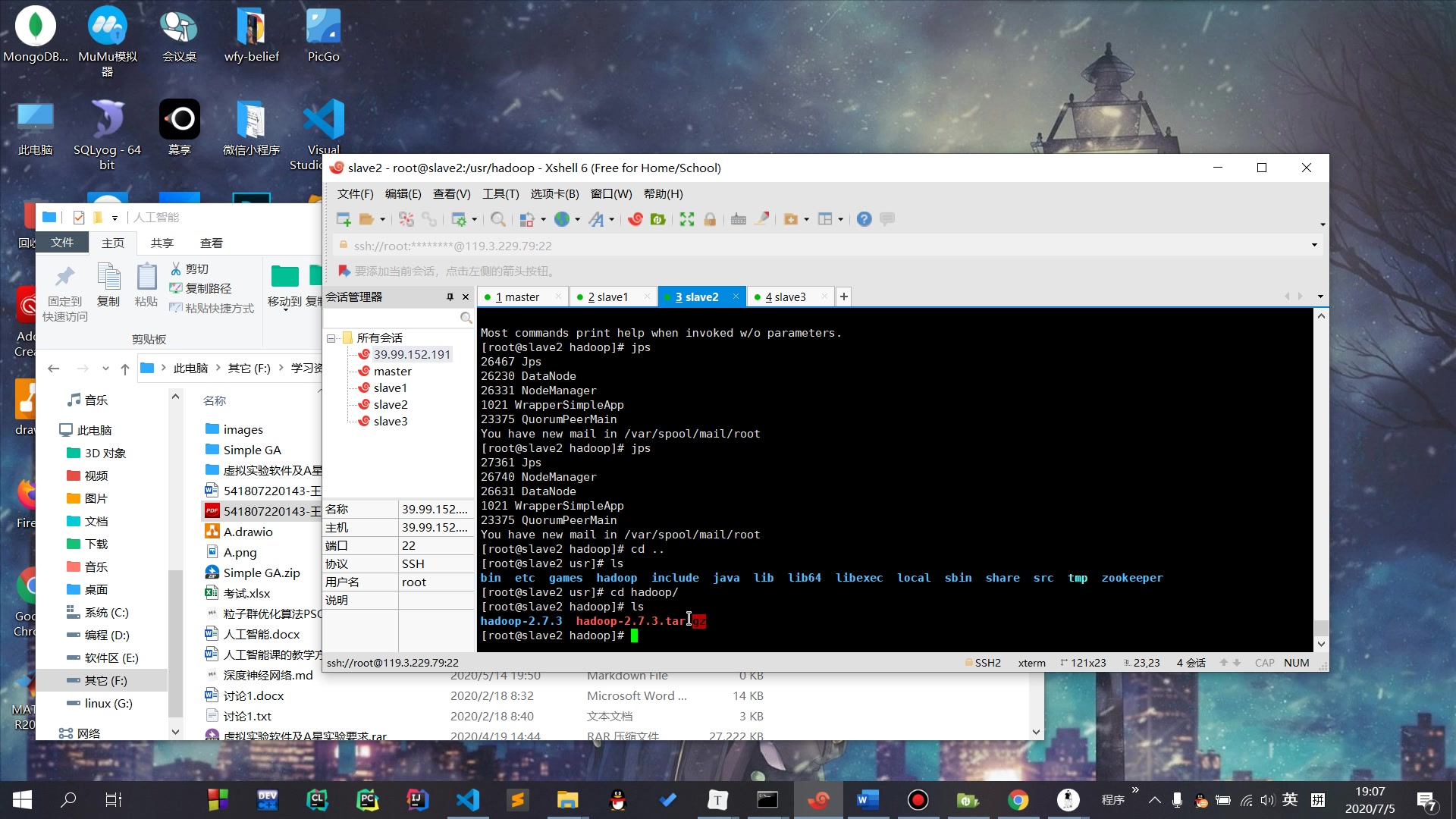This screenshot has height=819, width=1456.
Task: Switch to the 1 master tab
Action: pos(517,296)
